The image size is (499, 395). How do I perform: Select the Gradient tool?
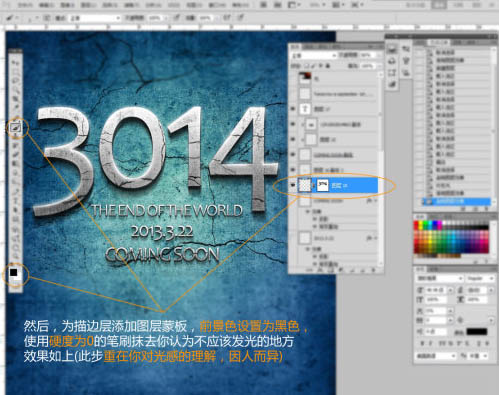(x=15, y=163)
